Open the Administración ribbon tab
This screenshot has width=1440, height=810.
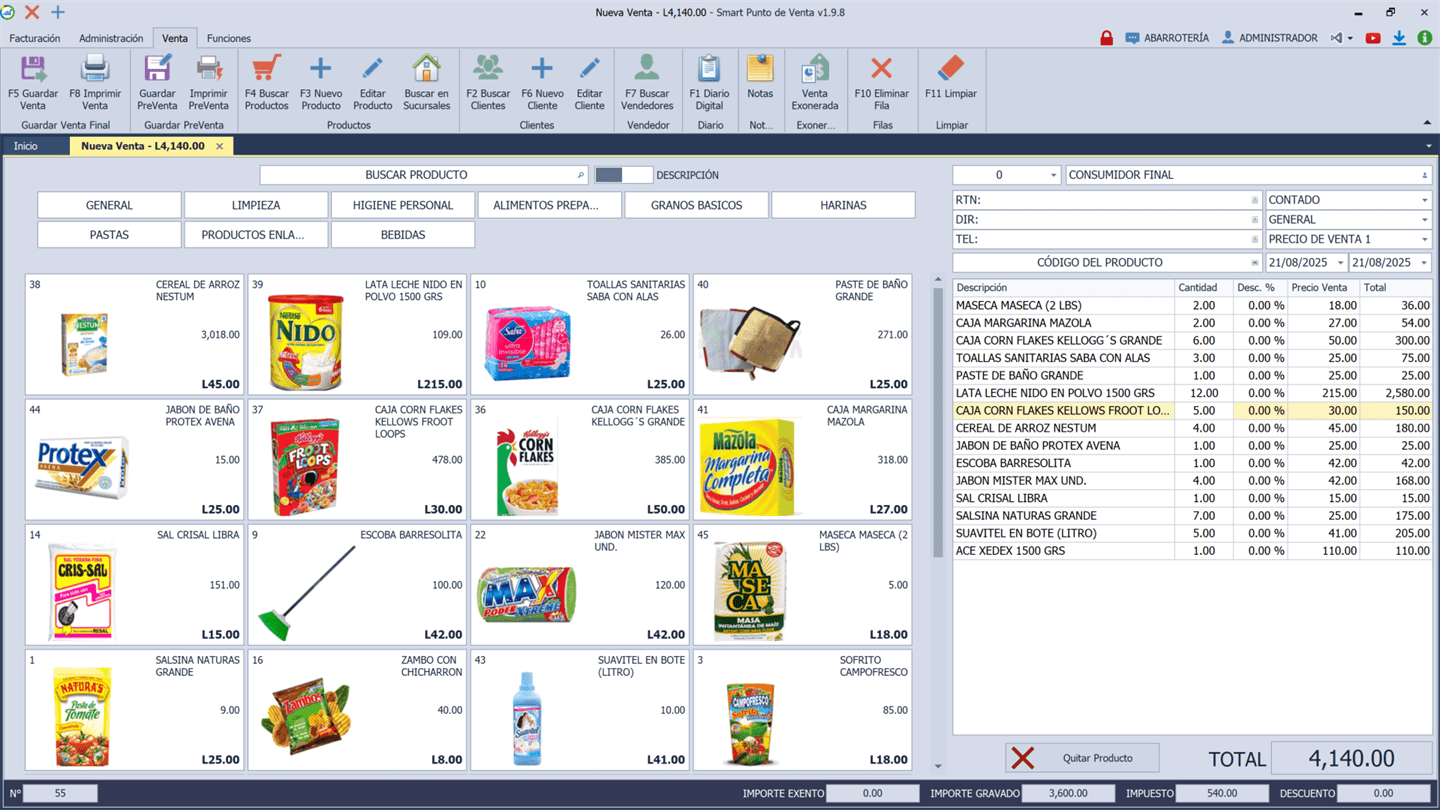111,38
